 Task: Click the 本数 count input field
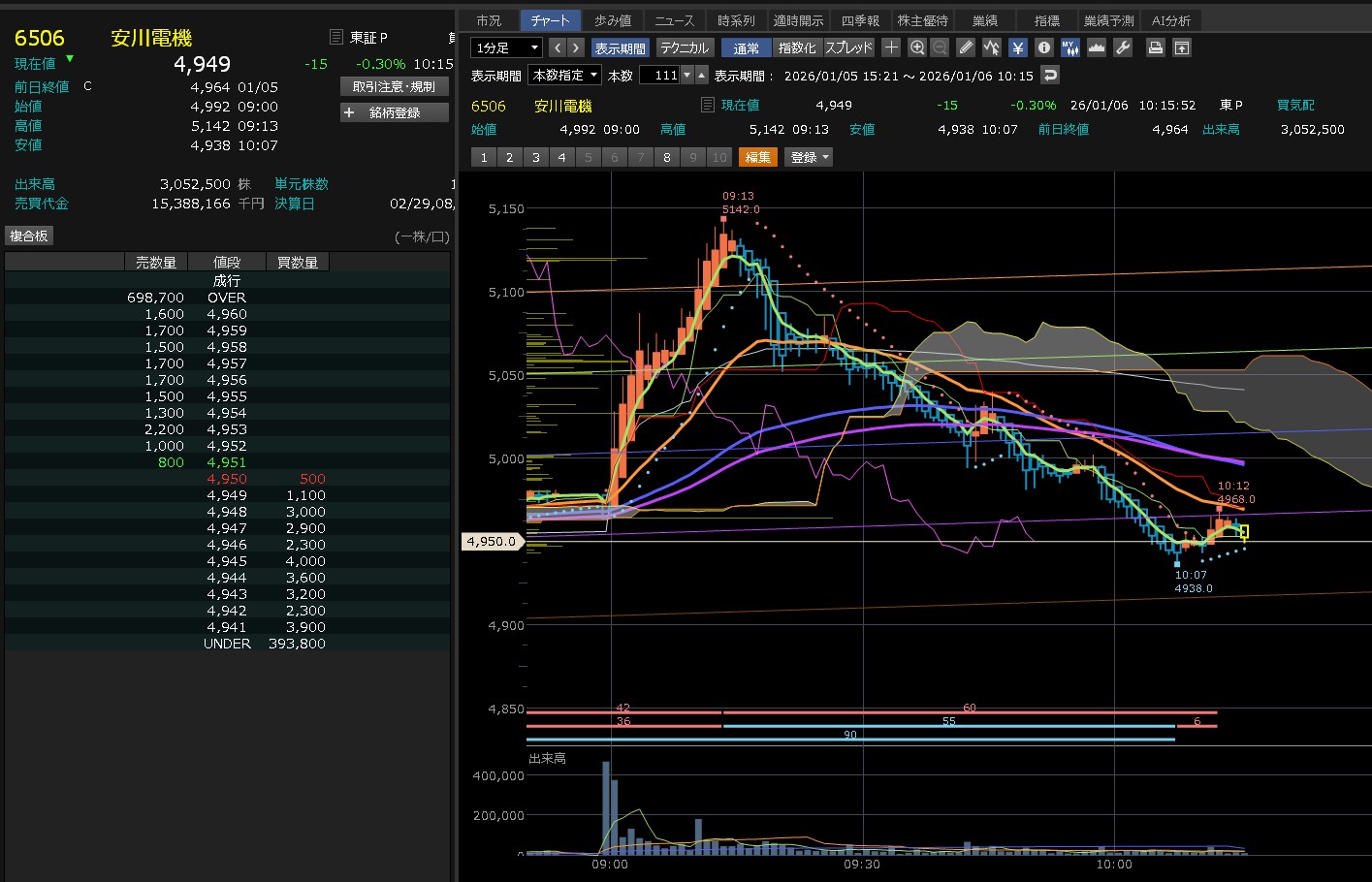click(x=659, y=75)
